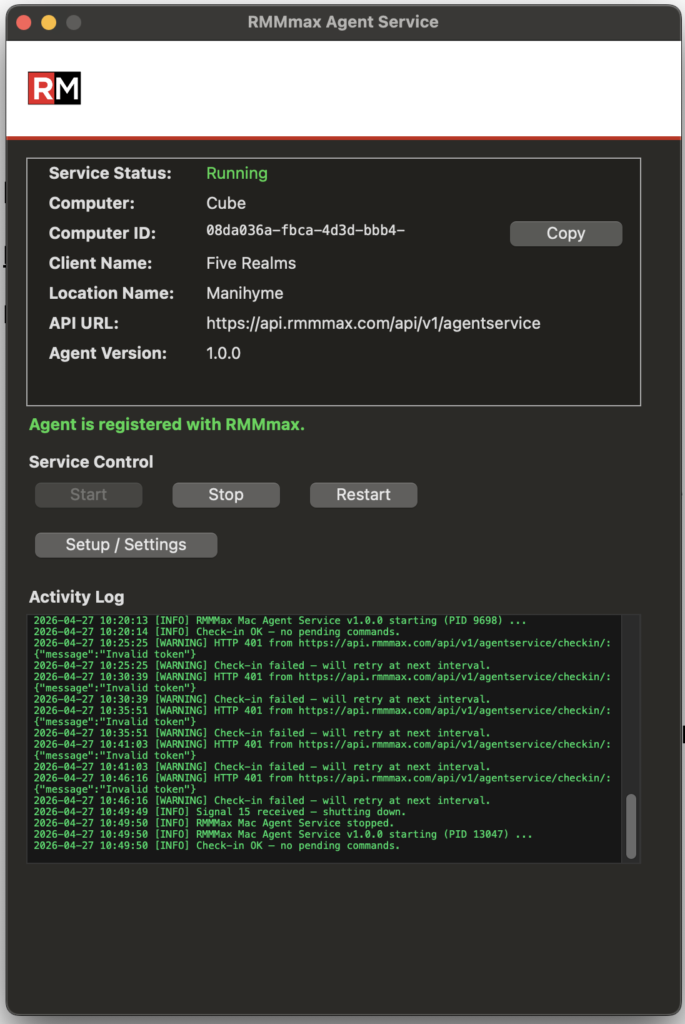
Task: Click the Service Control heading
Action: pos(91,462)
